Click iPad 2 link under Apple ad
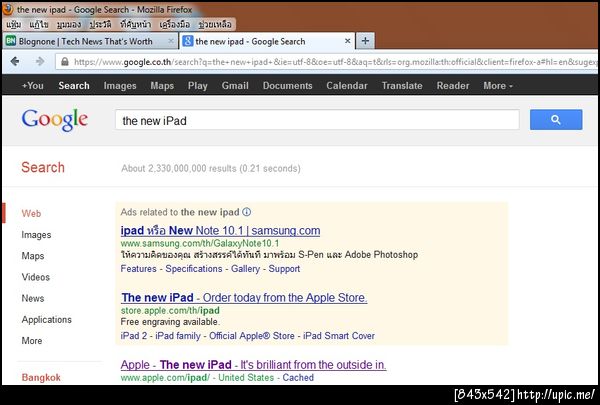600x405 pixels. [134, 336]
